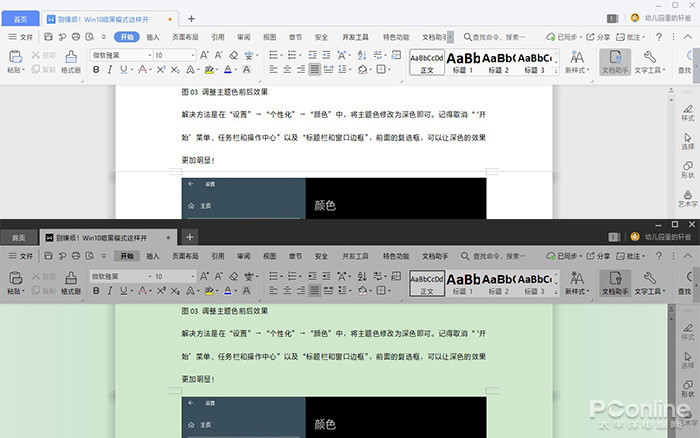Click the Save icon in the light window
This screenshot has height=438, width=700.
coord(47,36)
